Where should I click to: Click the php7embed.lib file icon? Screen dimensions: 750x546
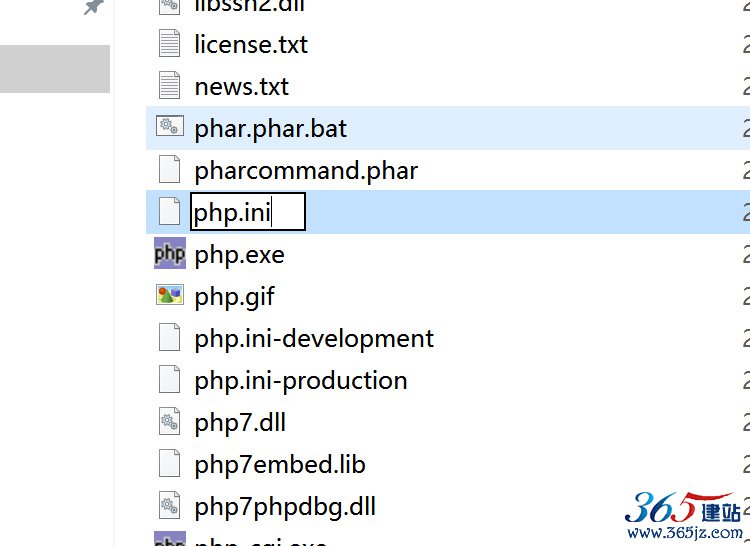(169, 463)
